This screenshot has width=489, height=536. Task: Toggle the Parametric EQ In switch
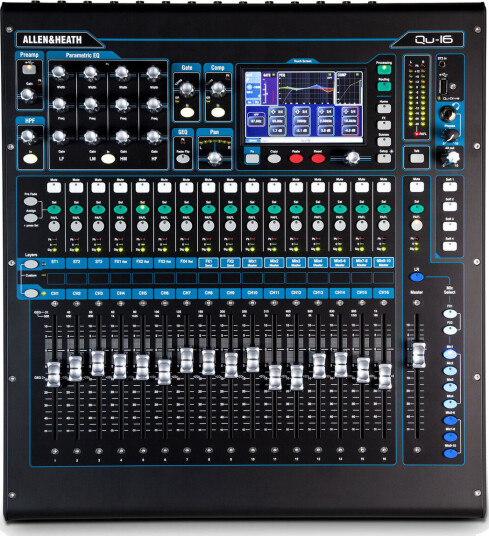108,159
